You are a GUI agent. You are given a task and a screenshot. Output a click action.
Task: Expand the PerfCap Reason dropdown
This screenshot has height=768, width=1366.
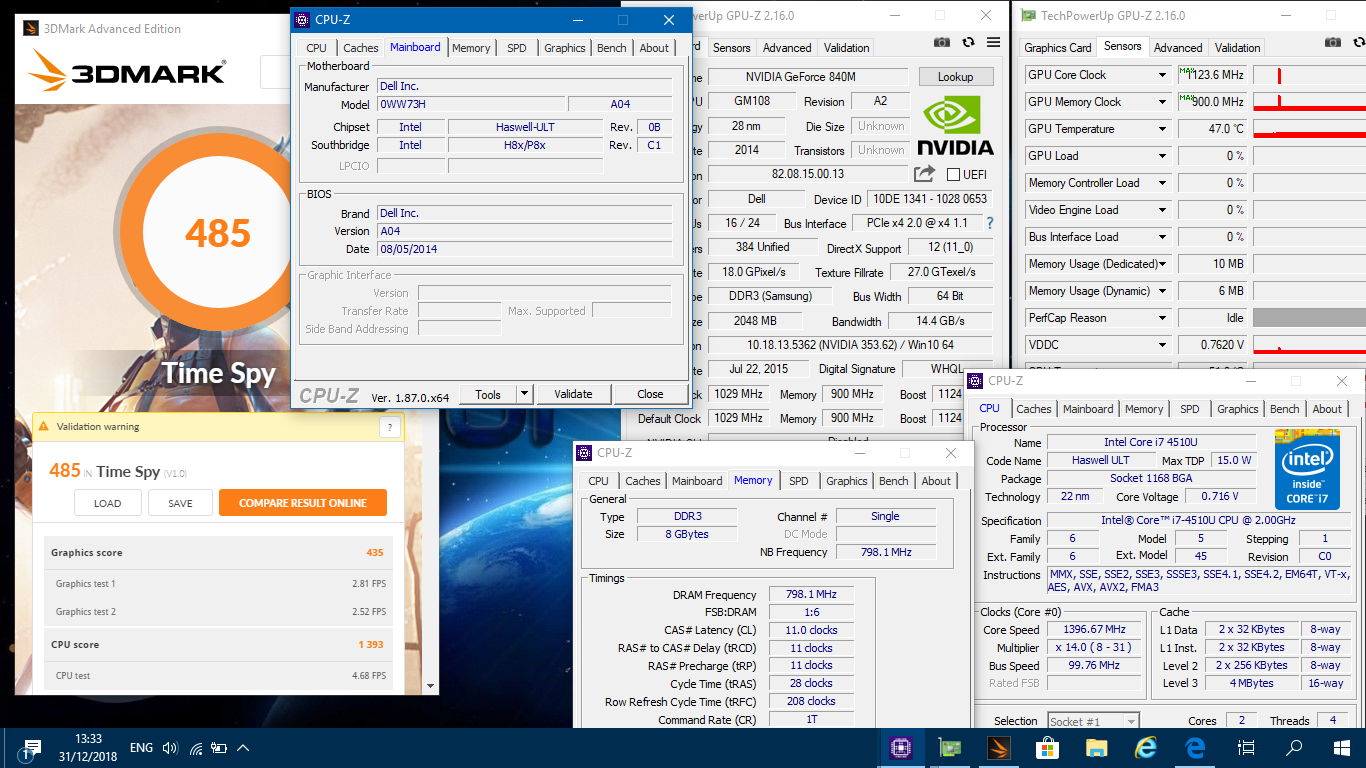click(1162, 318)
